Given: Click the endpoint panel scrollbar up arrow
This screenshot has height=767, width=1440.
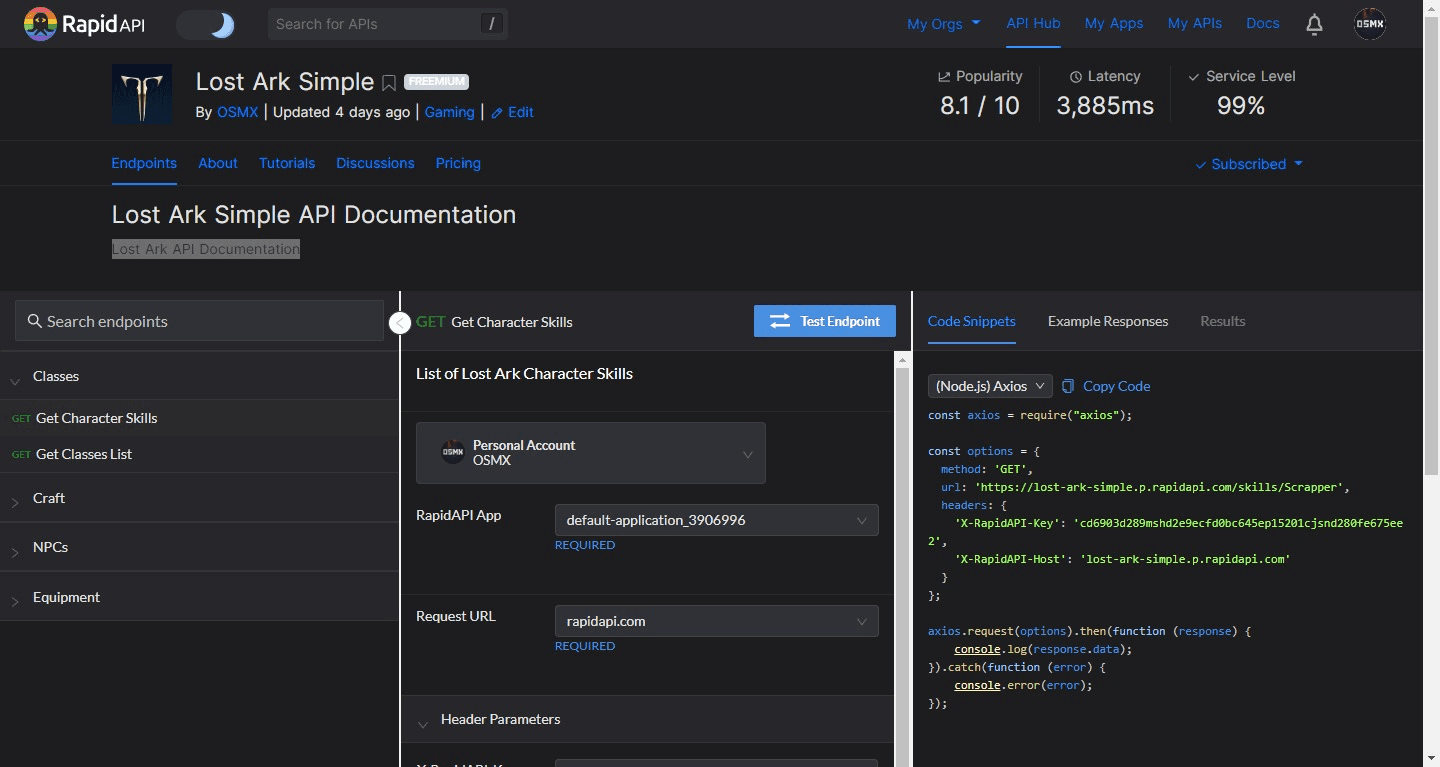Looking at the screenshot, I should click(902, 360).
